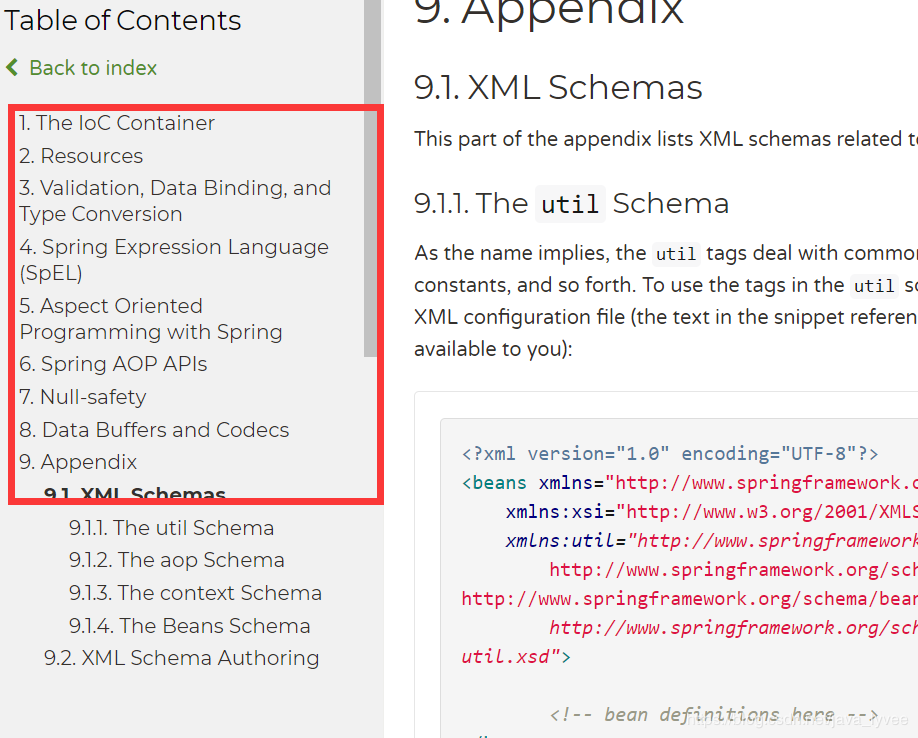
Task: Select 9. Appendix in contents
Action: point(78,462)
